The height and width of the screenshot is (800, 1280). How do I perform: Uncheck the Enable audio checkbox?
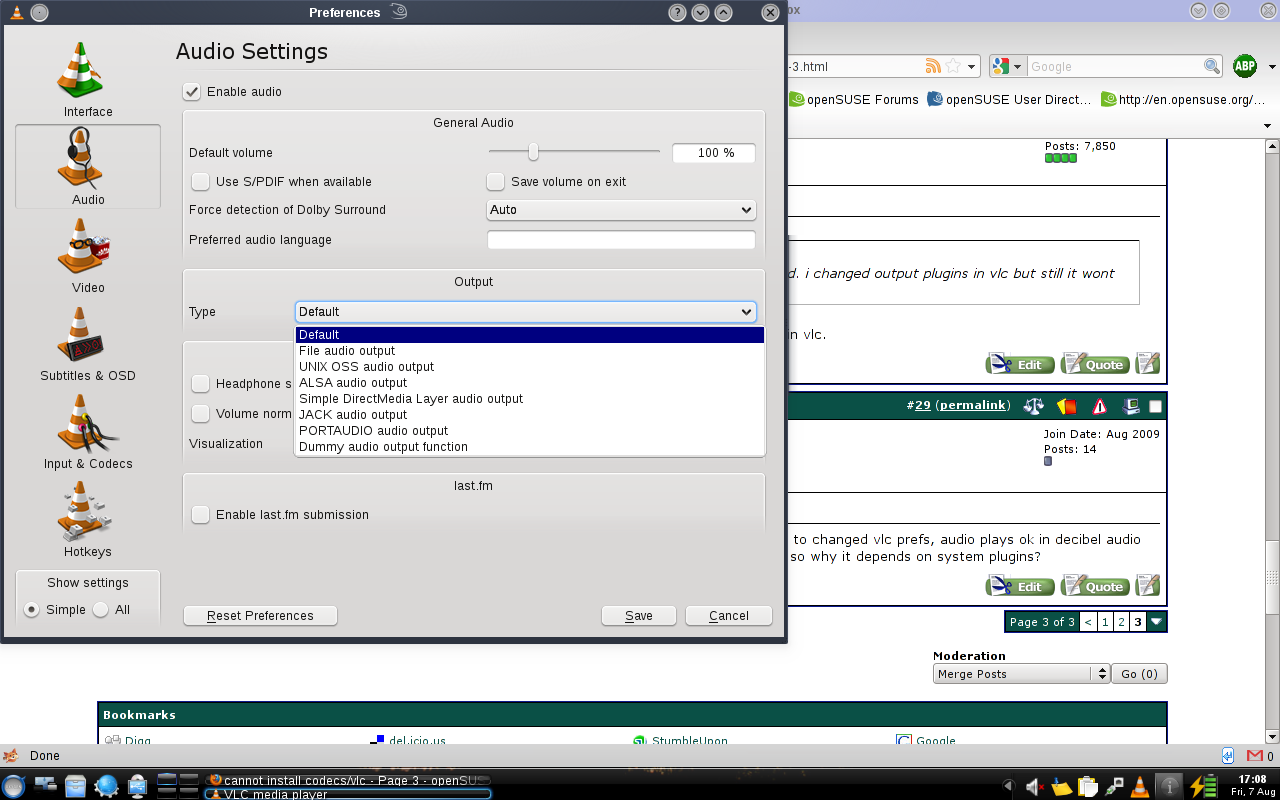click(192, 91)
